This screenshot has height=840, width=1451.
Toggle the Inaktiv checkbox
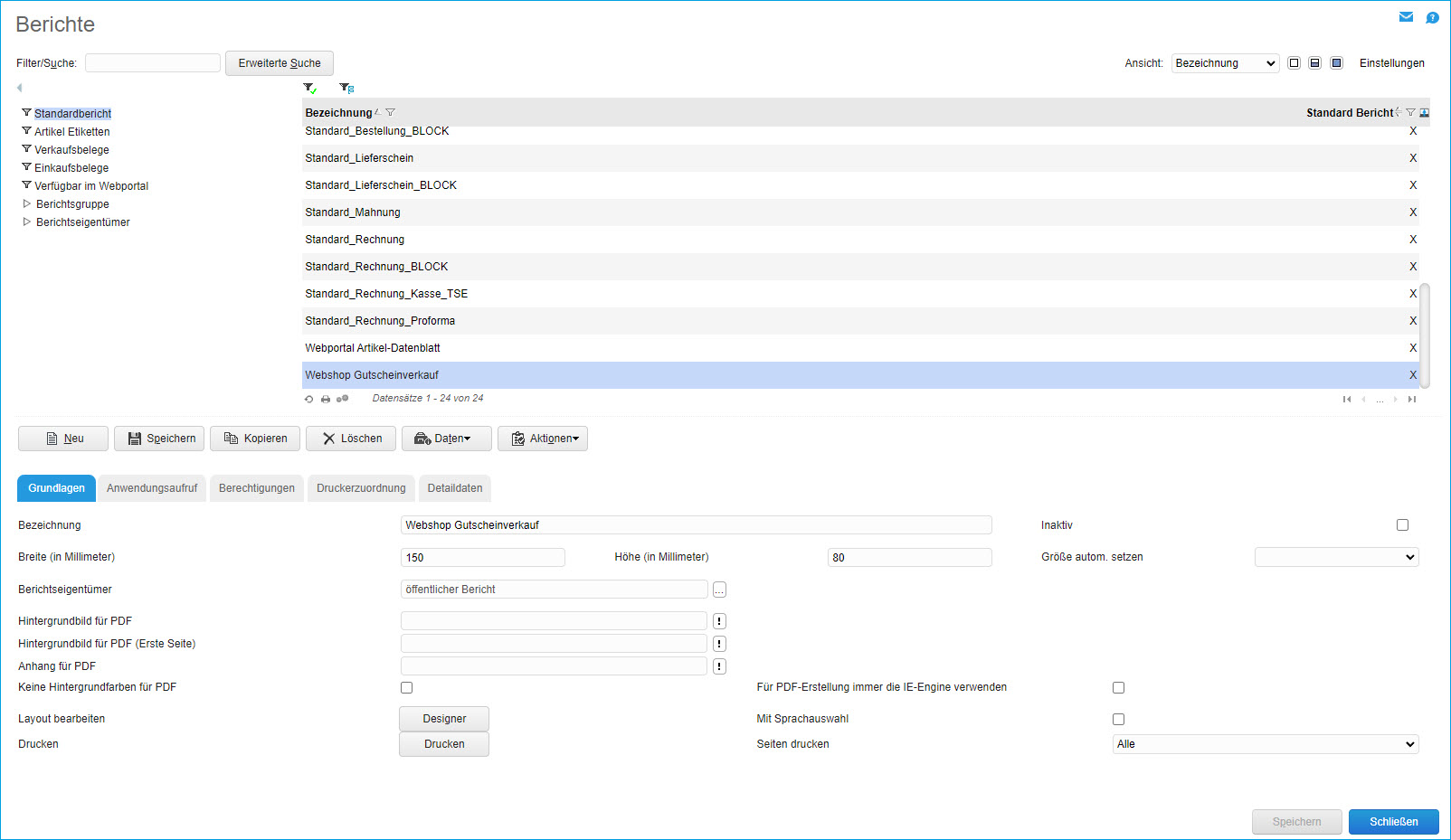pyautogui.click(x=1402, y=525)
